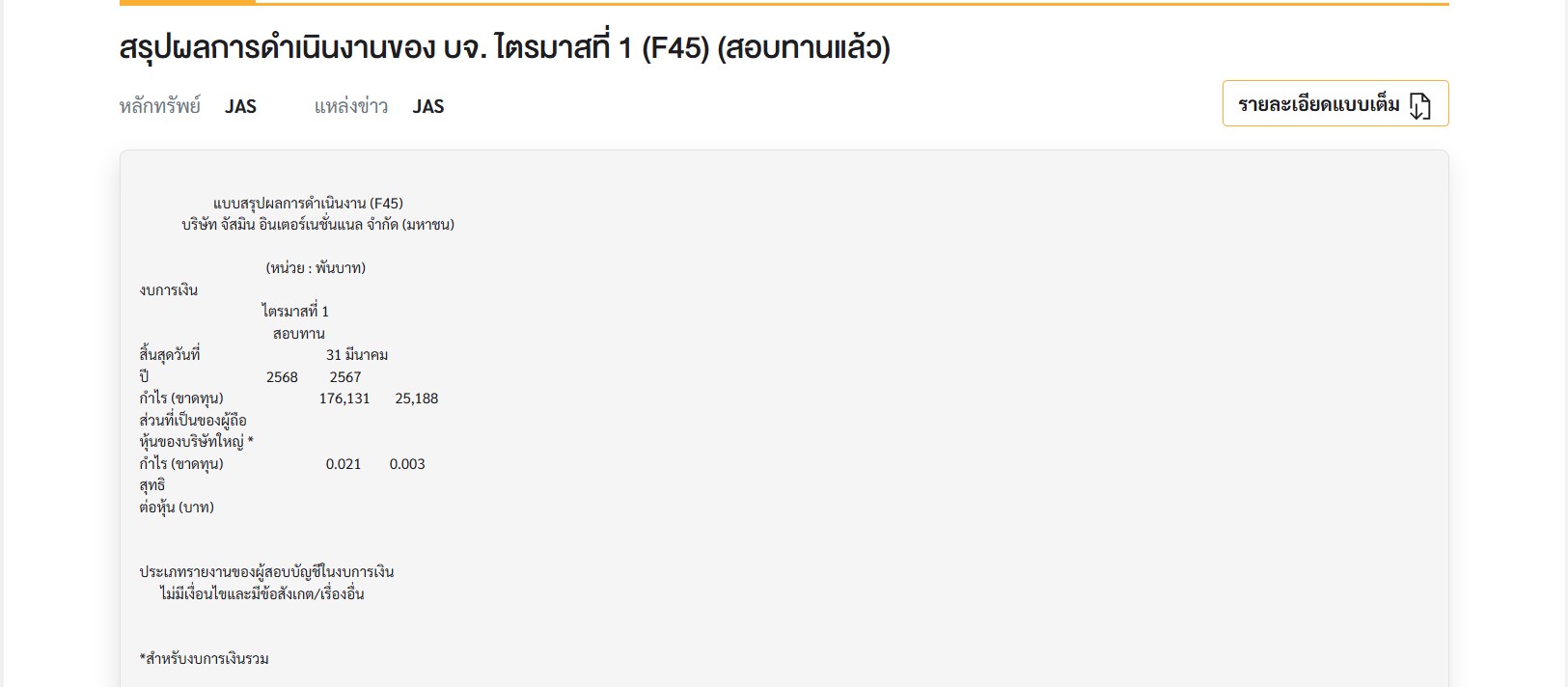
Task: Click the year 2567 column header
Action: 345,376
